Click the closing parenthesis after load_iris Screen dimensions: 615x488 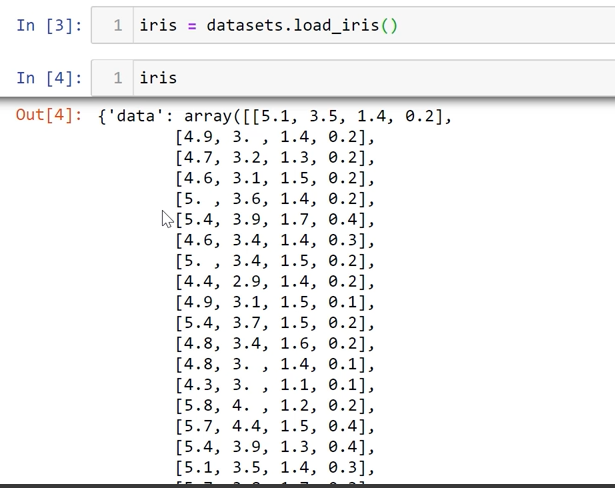coord(393,25)
